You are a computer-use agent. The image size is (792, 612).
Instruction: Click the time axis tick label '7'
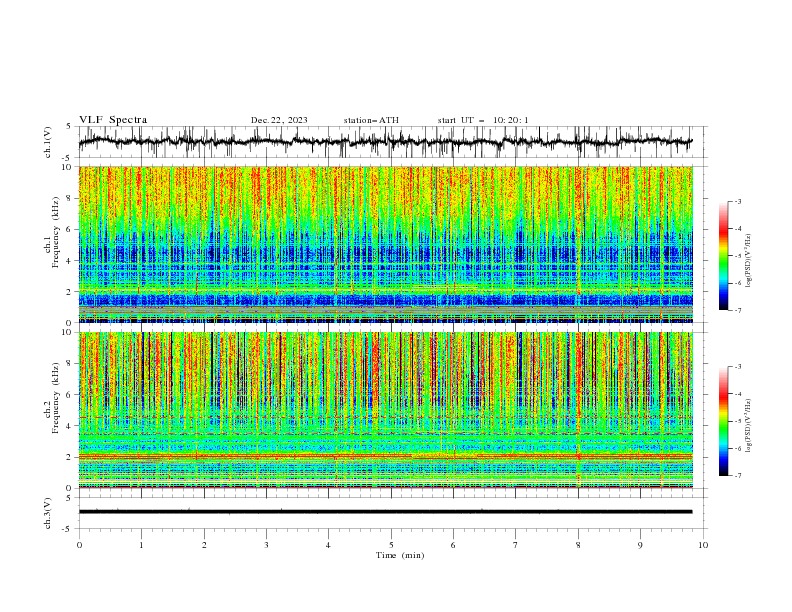click(x=516, y=545)
